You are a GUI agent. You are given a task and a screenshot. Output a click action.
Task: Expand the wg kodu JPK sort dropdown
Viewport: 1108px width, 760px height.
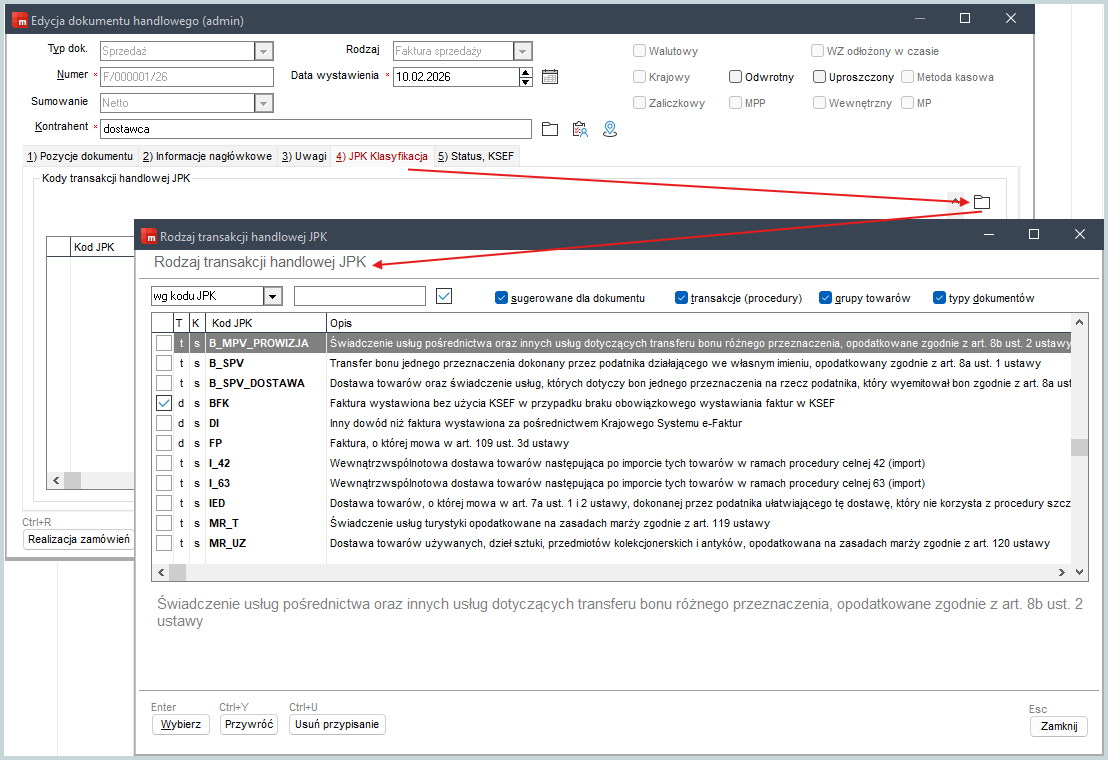tap(272, 296)
